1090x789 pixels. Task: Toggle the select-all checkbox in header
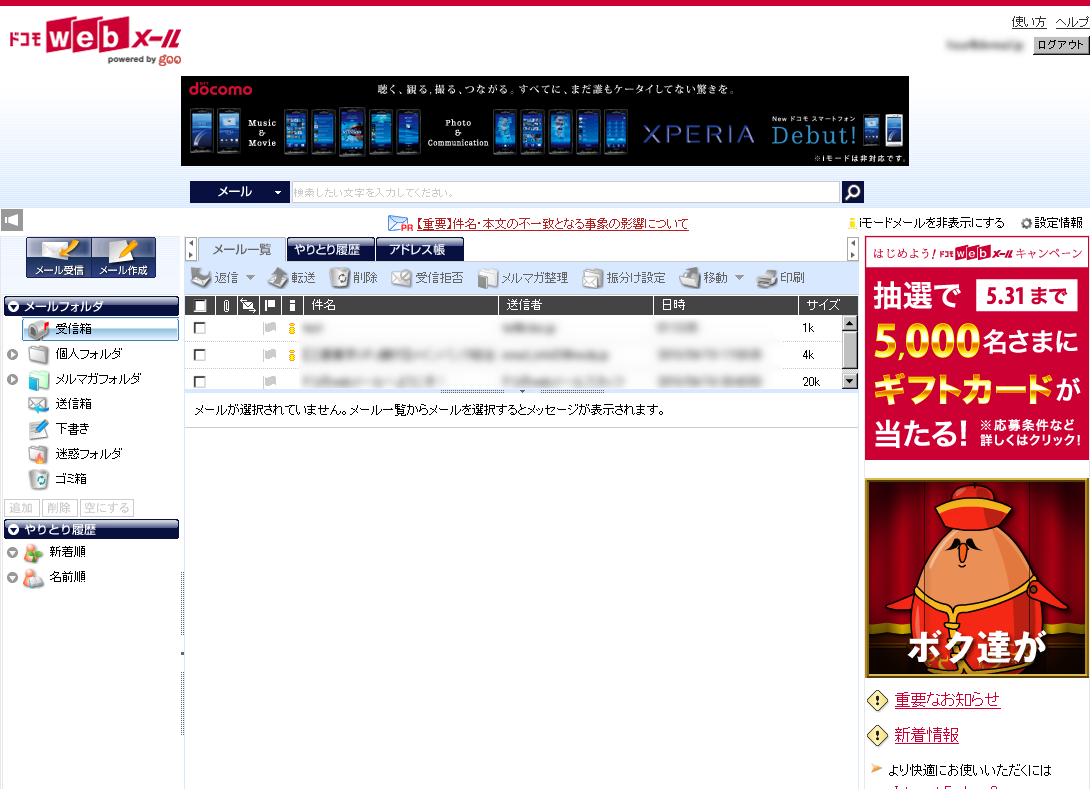(x=200, y=306)
